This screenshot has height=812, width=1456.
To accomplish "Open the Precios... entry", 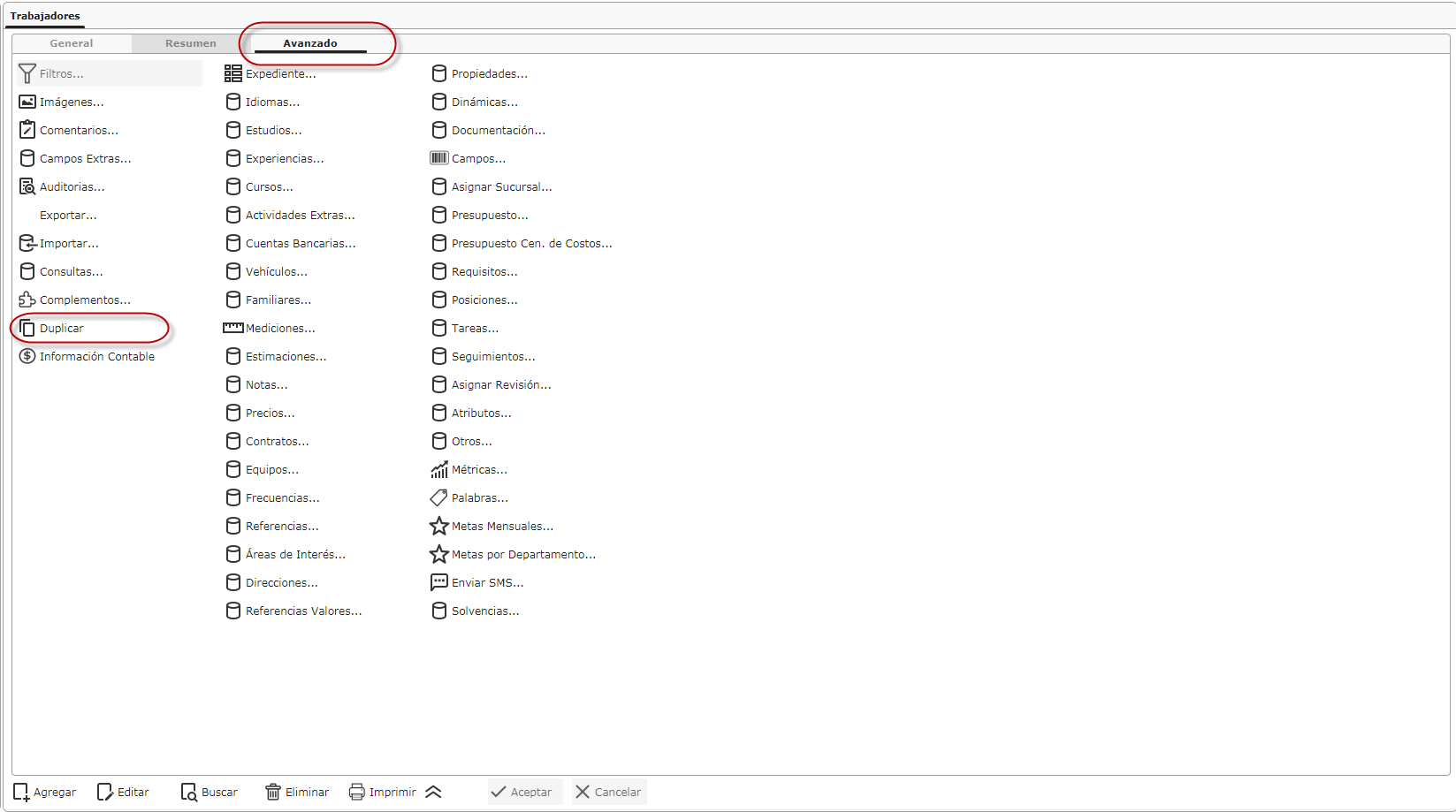I will pyautogui.click(x=270, y=413).
